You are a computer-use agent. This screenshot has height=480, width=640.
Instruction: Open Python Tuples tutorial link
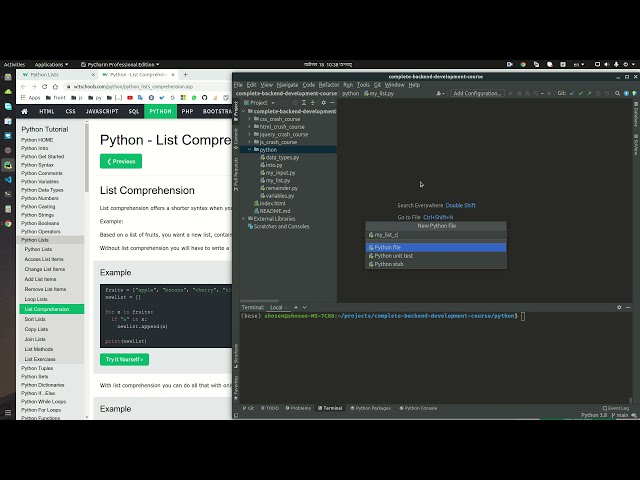point(37,368)
